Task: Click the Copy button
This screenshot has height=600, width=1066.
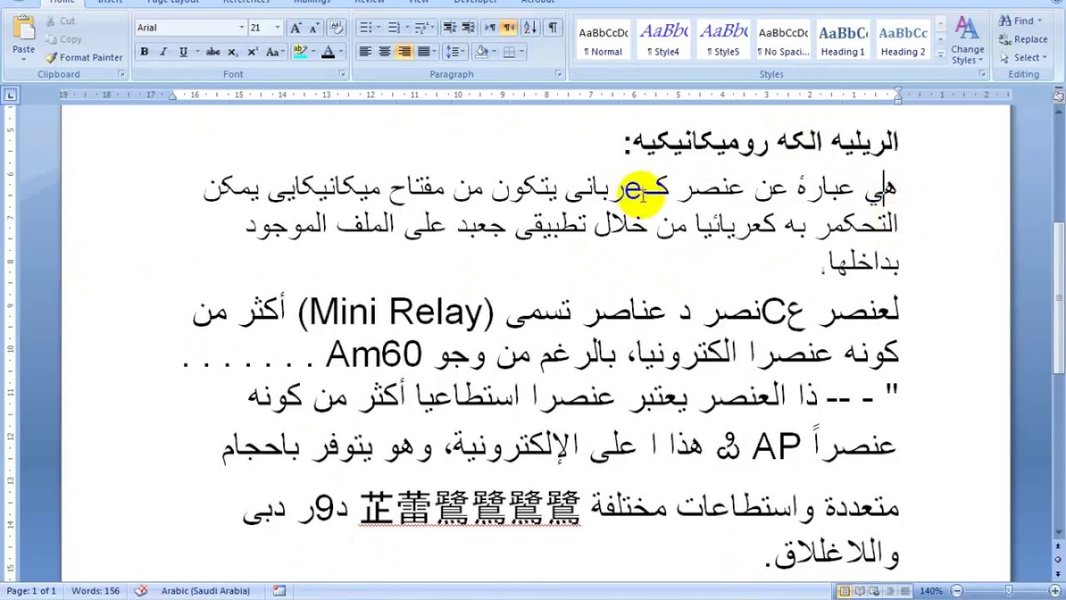Action: (x=63, y=39)
